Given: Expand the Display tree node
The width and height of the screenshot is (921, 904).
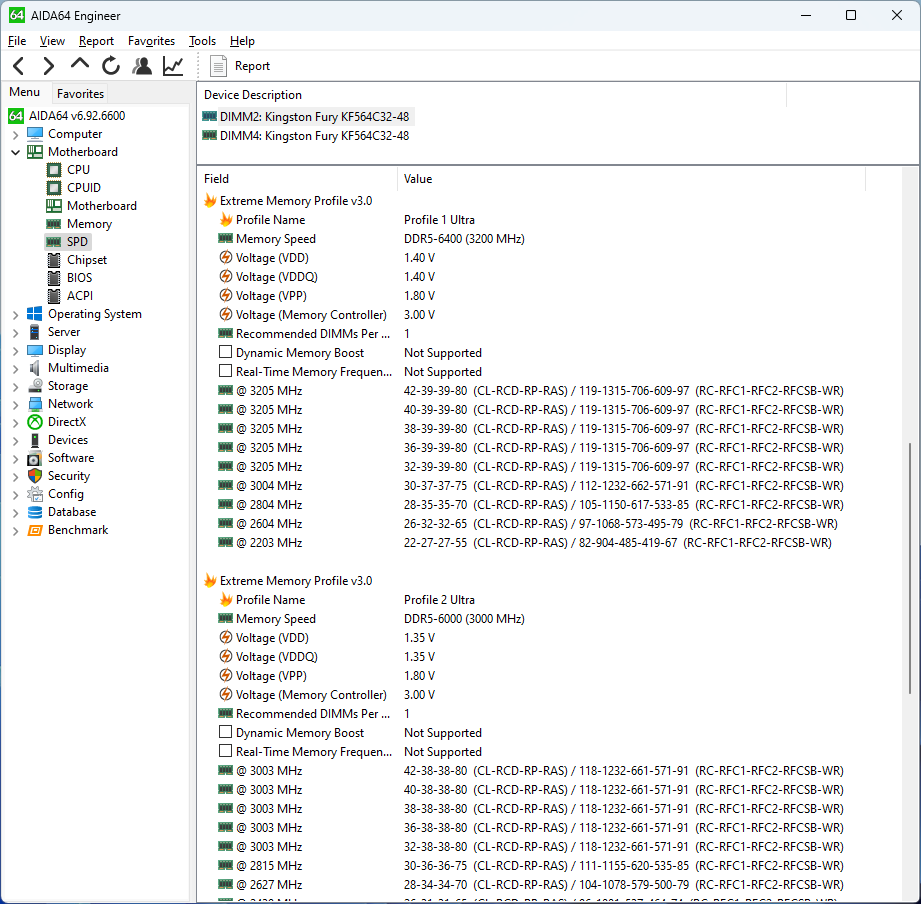Looking at the screenshot, I should pyautogui.click(x=15, y=351).
